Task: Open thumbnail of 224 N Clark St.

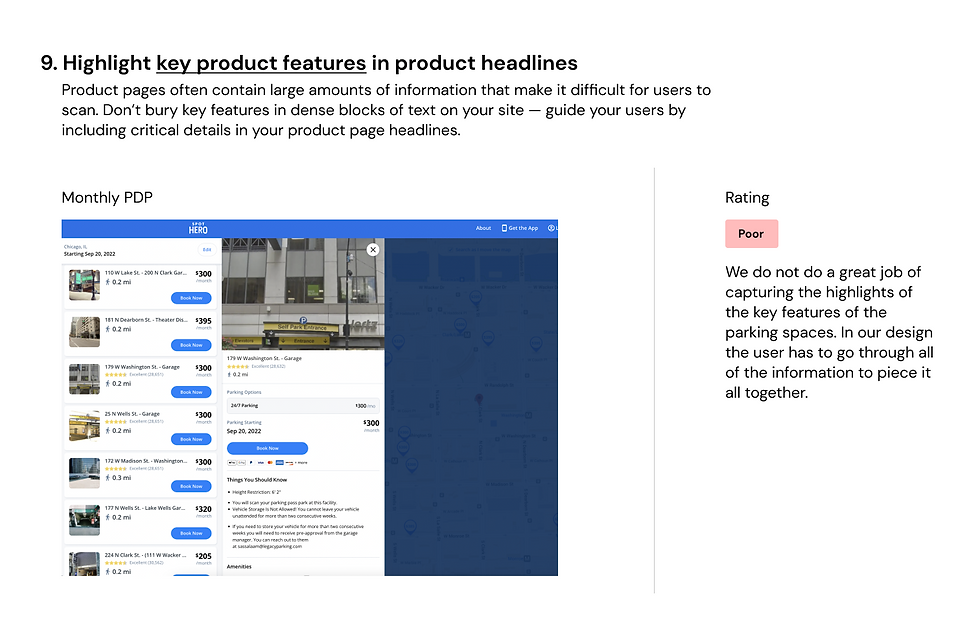Action: point(84,564)
